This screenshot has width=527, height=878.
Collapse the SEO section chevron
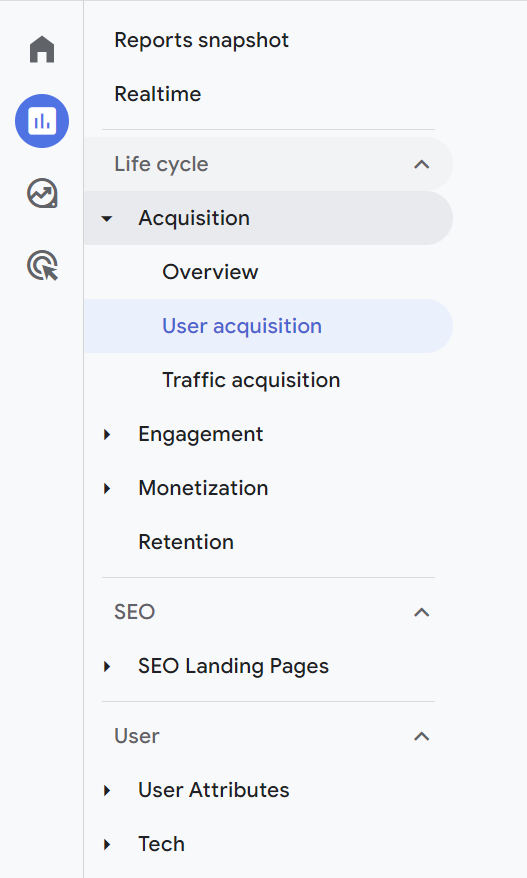(422, 612)
